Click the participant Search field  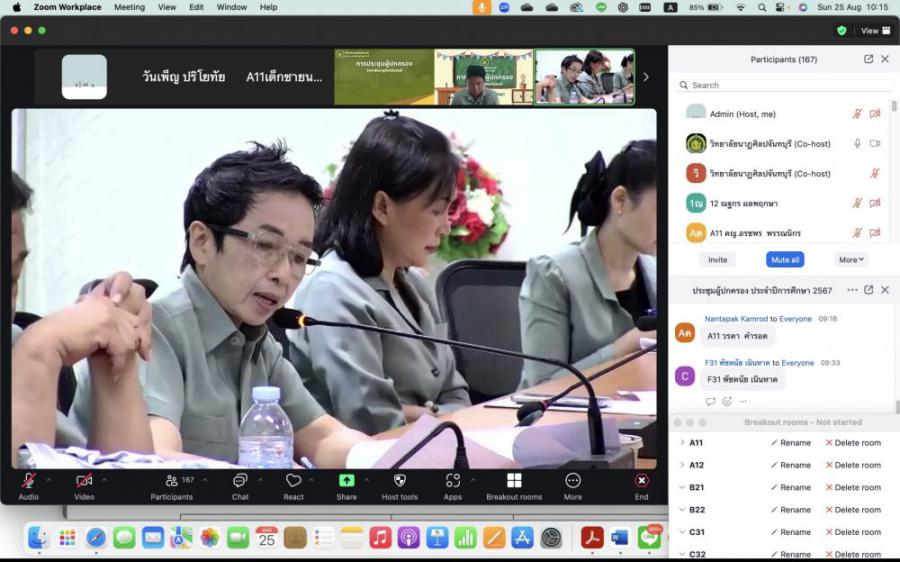780,85
